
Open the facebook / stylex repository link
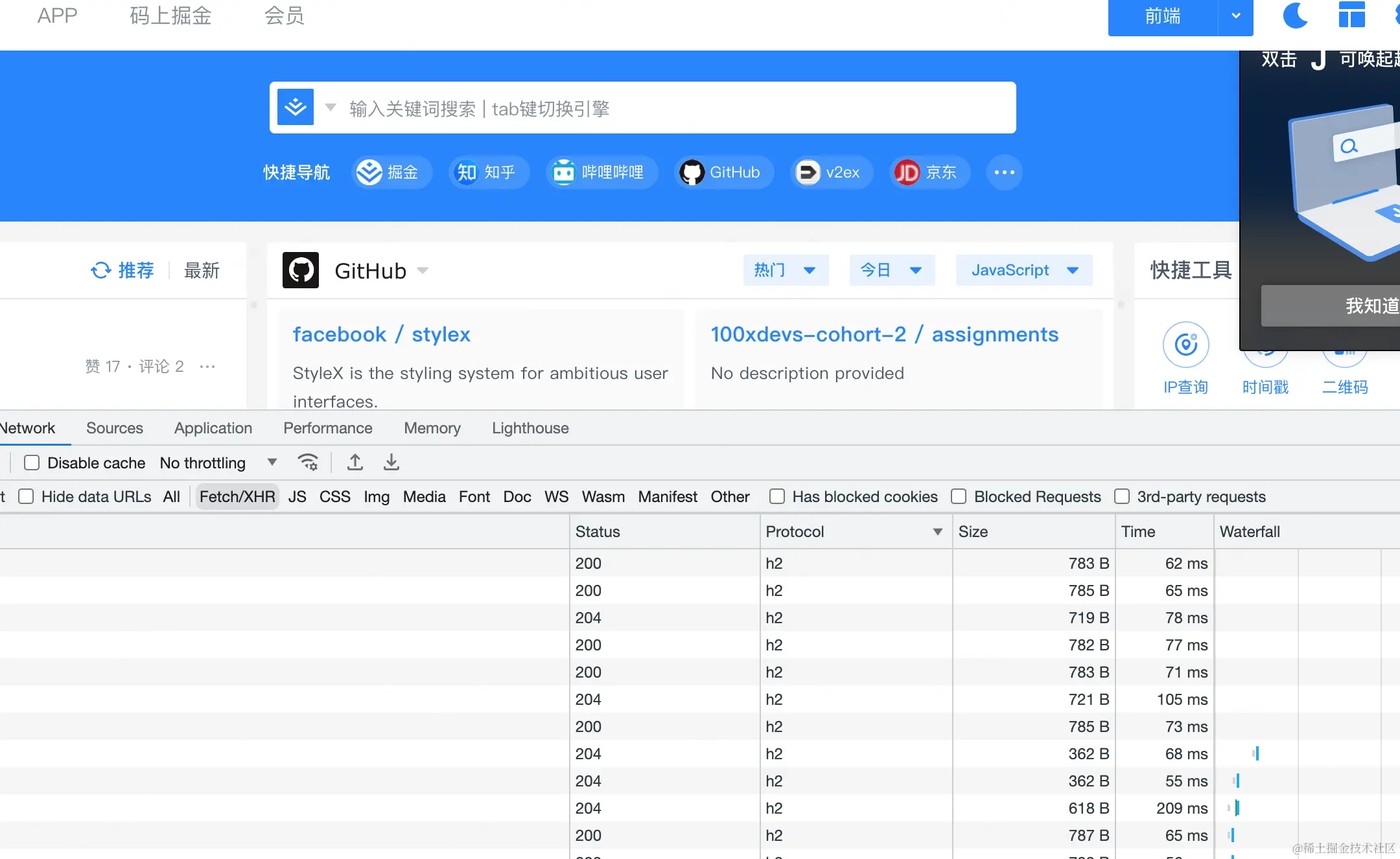(x=381, y=334)
